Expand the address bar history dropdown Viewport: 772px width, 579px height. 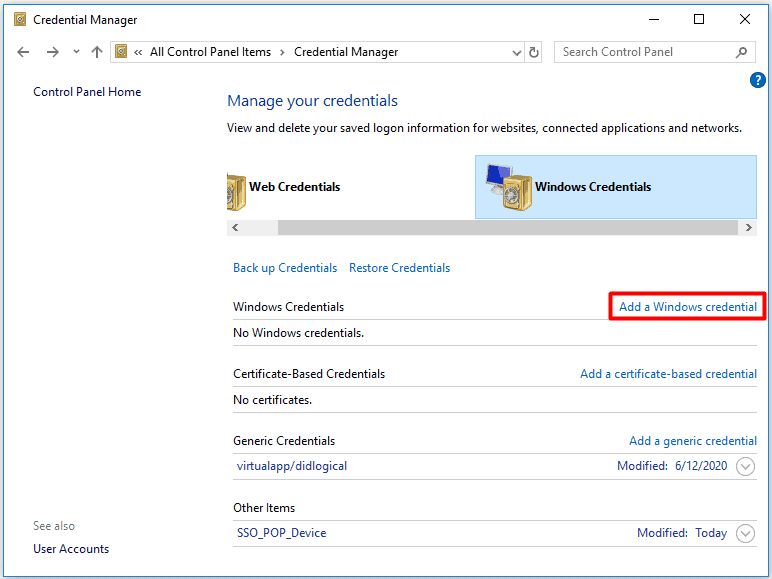tap(516, 52)
